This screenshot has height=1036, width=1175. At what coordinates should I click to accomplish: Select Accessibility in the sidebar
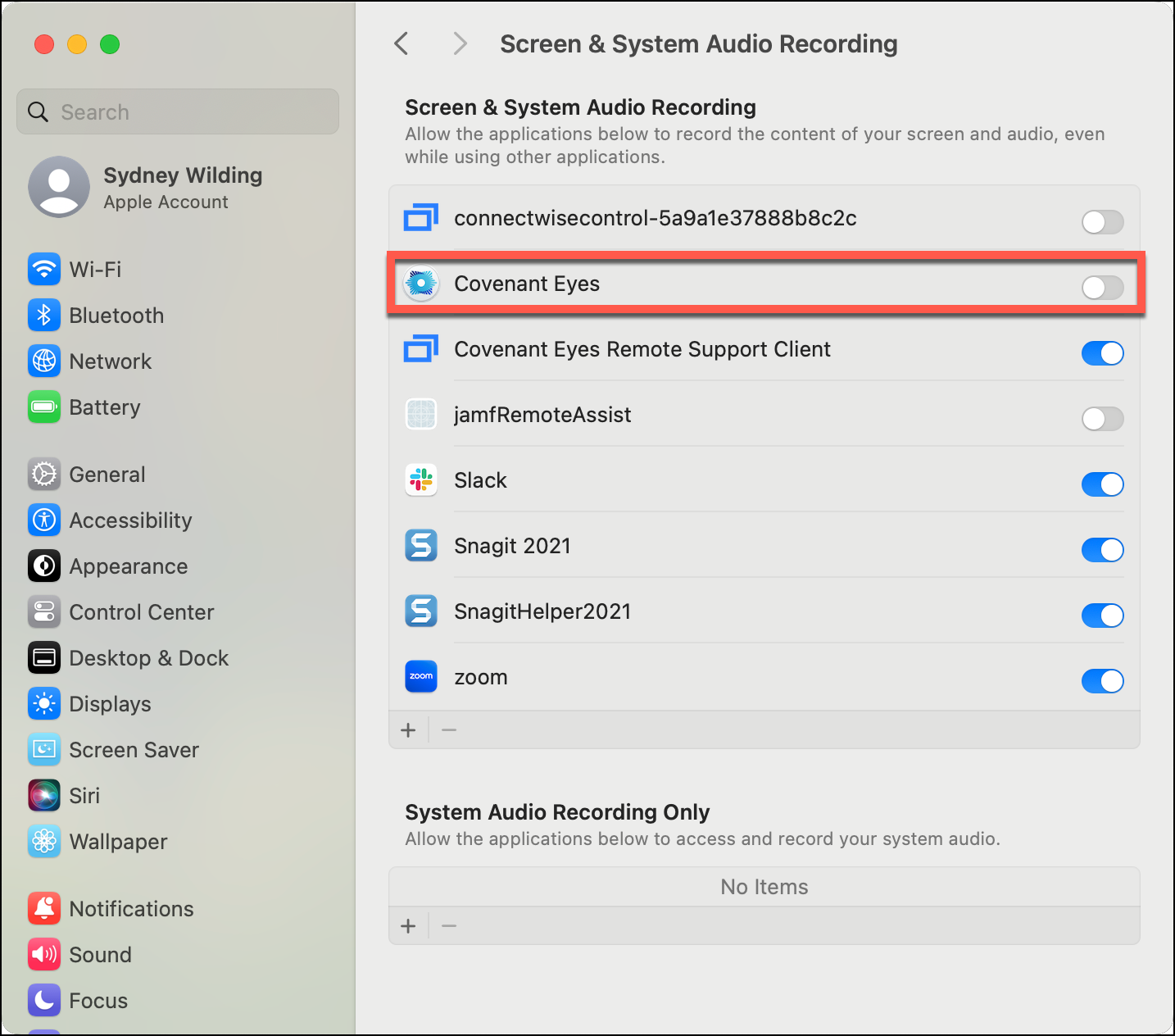130,520
